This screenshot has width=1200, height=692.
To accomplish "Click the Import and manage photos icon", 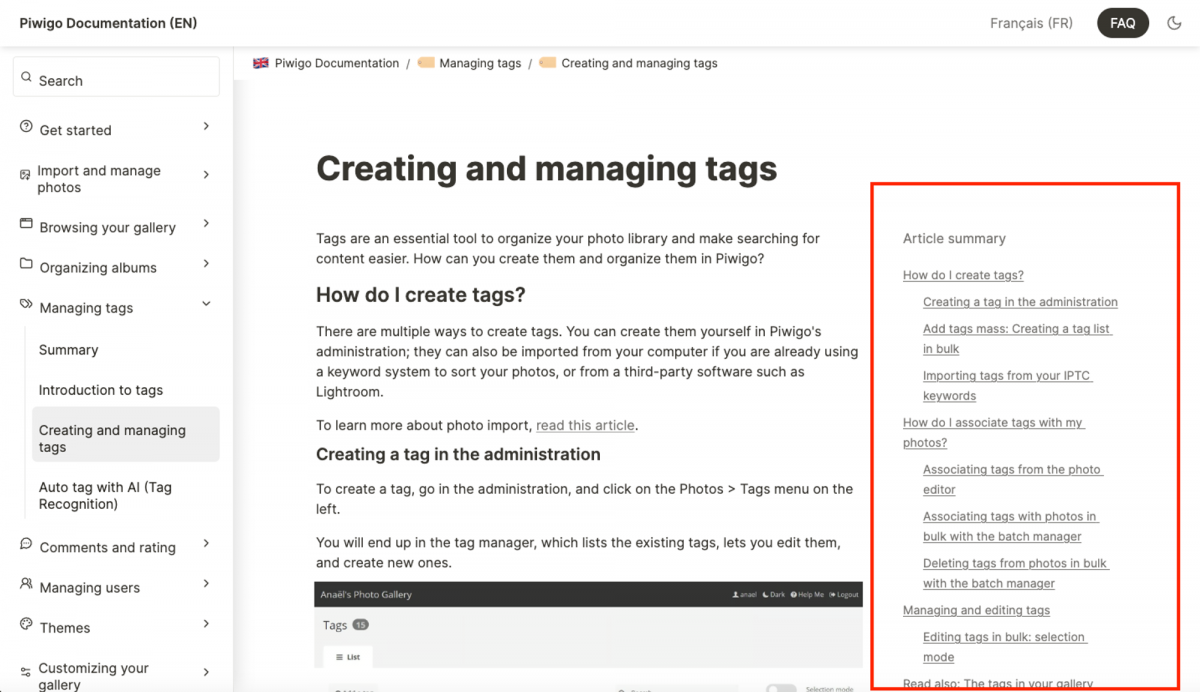I will [x=23, y=174].
